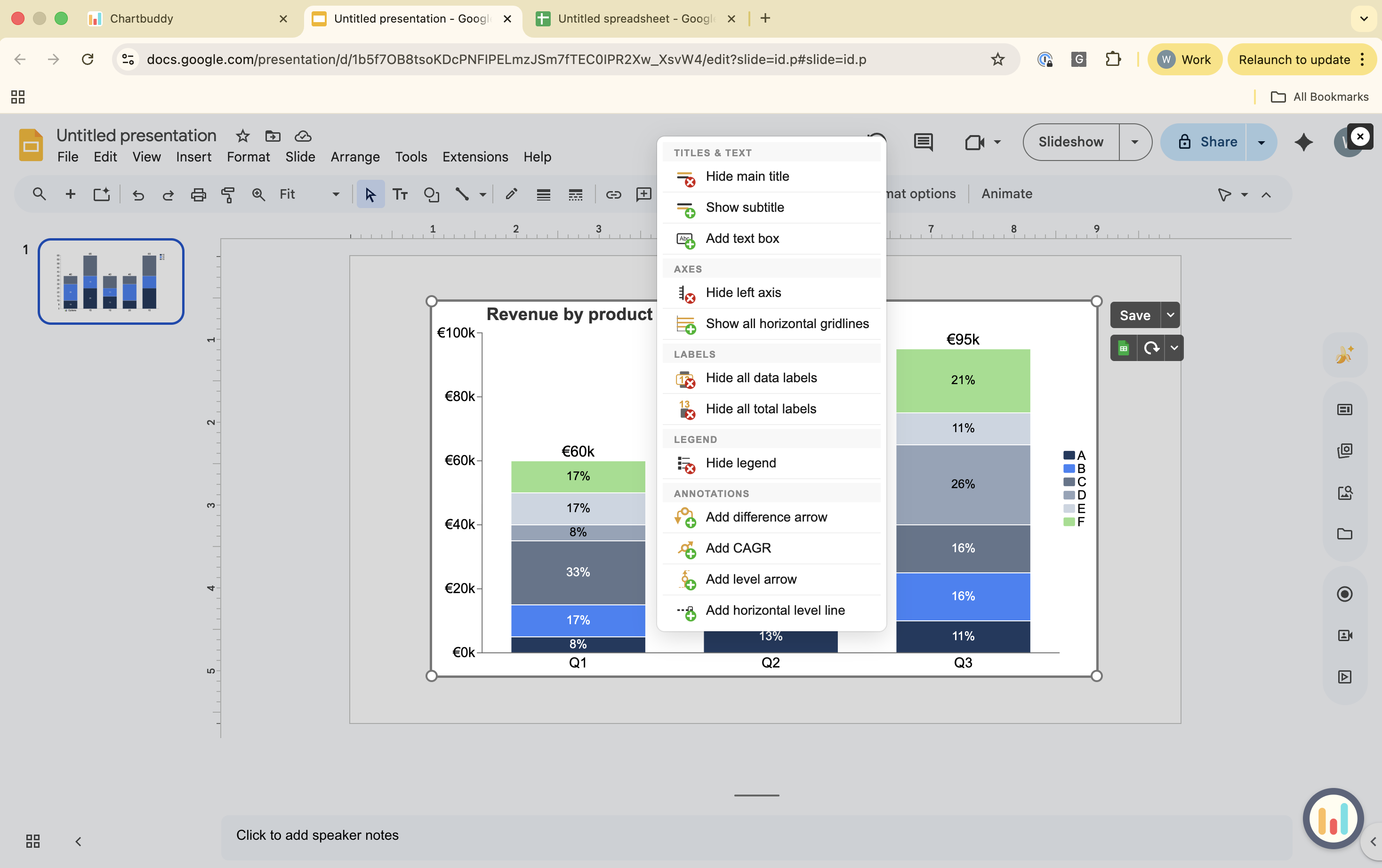Open the Extensions menu
The height and width of the screenshot is (868, 1382).
coord(474,157)
